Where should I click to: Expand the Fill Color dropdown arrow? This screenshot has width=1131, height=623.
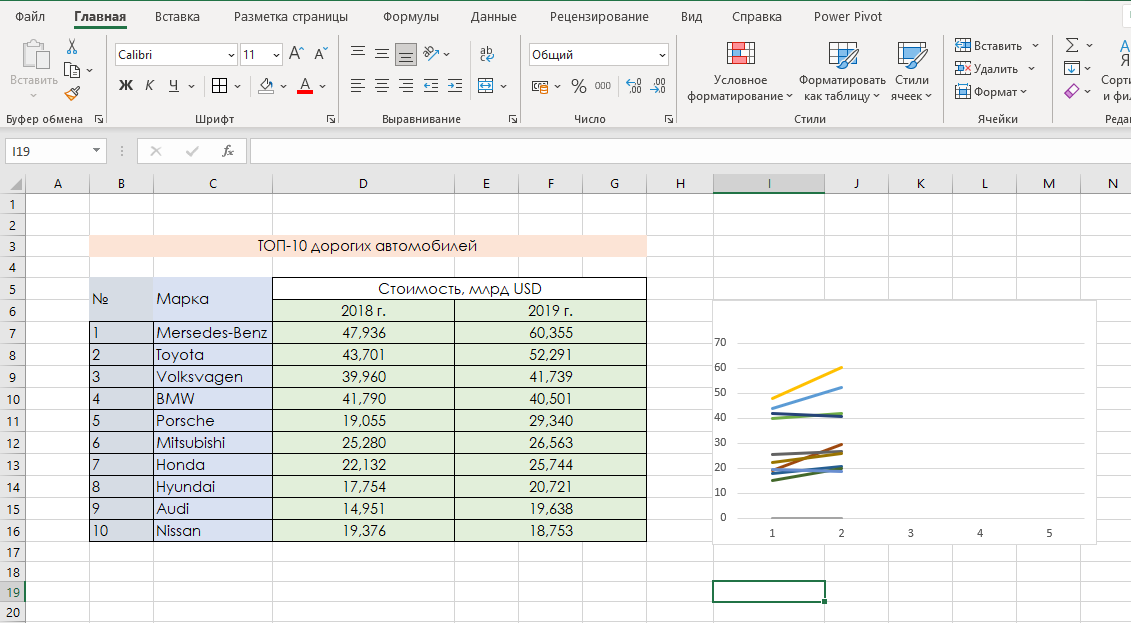coord(283,87)
